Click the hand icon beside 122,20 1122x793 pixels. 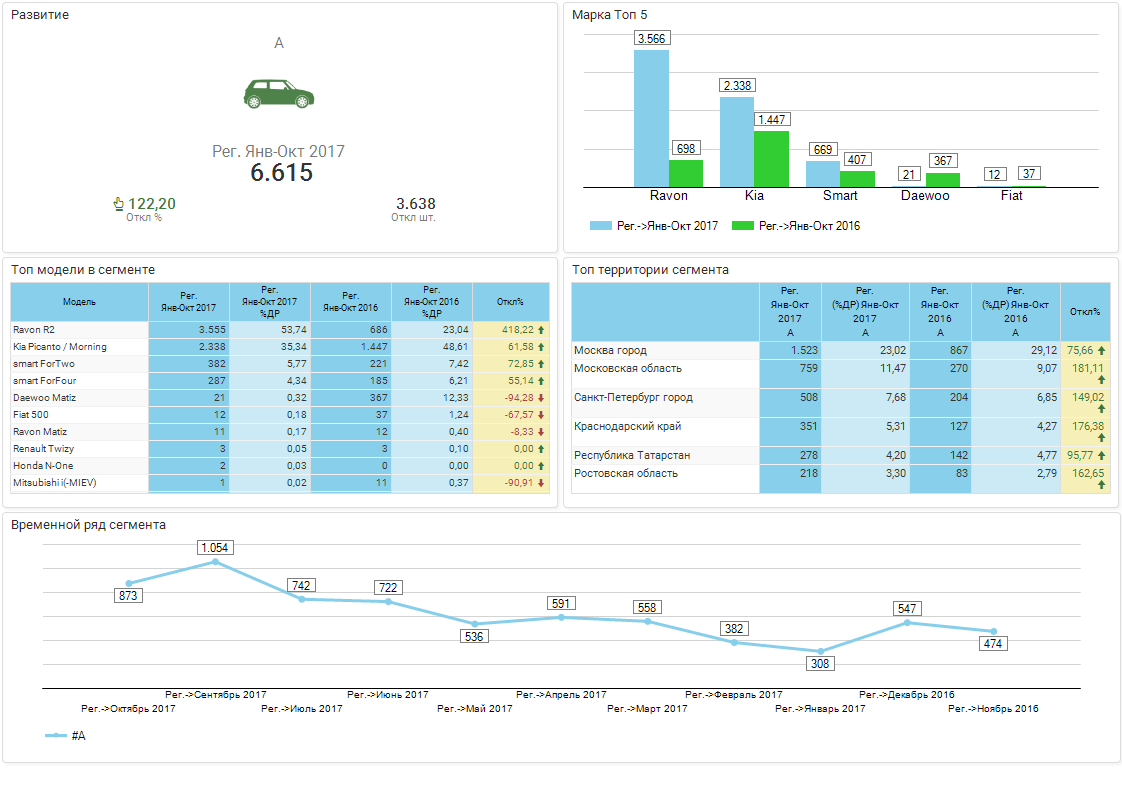click(119, 204)
